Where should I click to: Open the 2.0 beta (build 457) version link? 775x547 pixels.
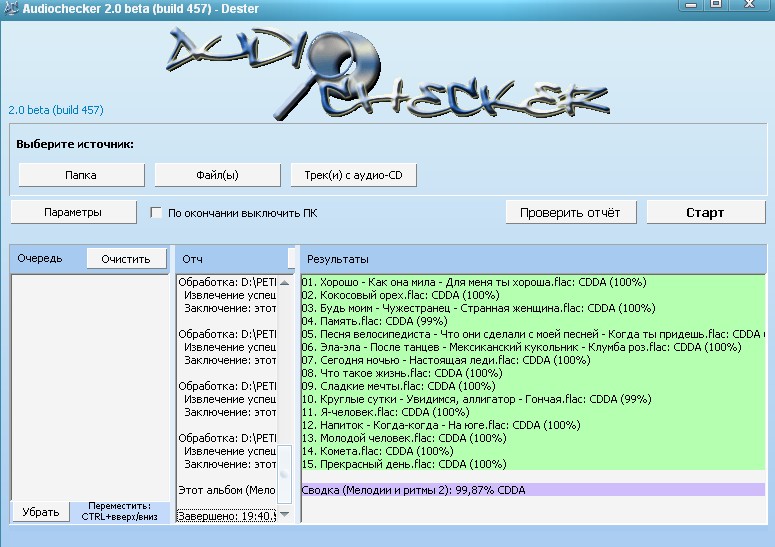(x=56, y=110)
